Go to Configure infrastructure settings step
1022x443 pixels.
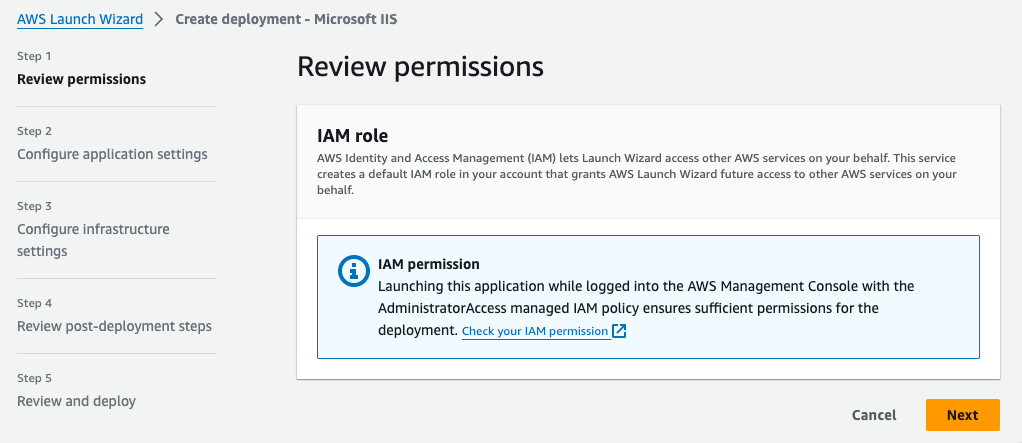93,240
